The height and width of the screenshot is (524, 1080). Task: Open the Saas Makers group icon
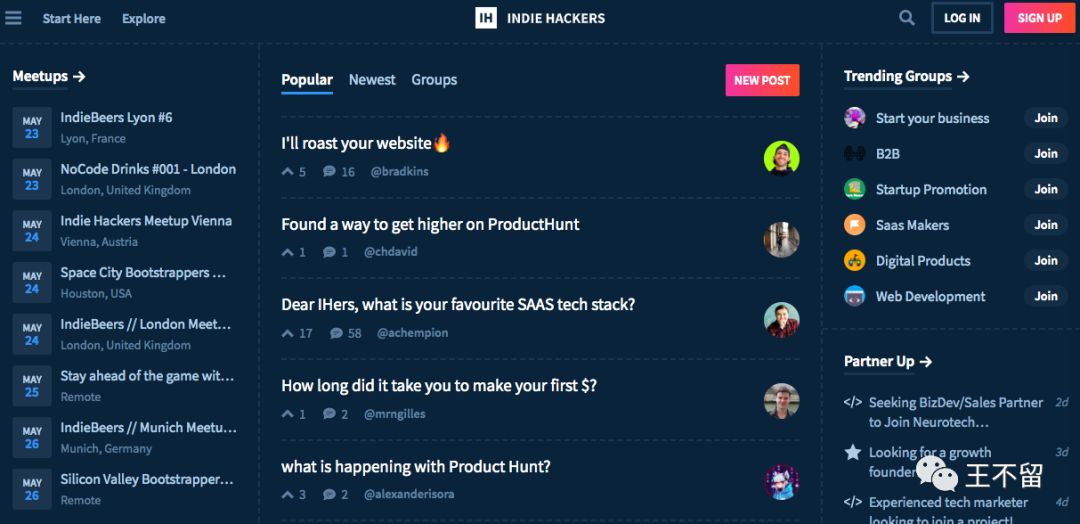click(x=855, y=225)
